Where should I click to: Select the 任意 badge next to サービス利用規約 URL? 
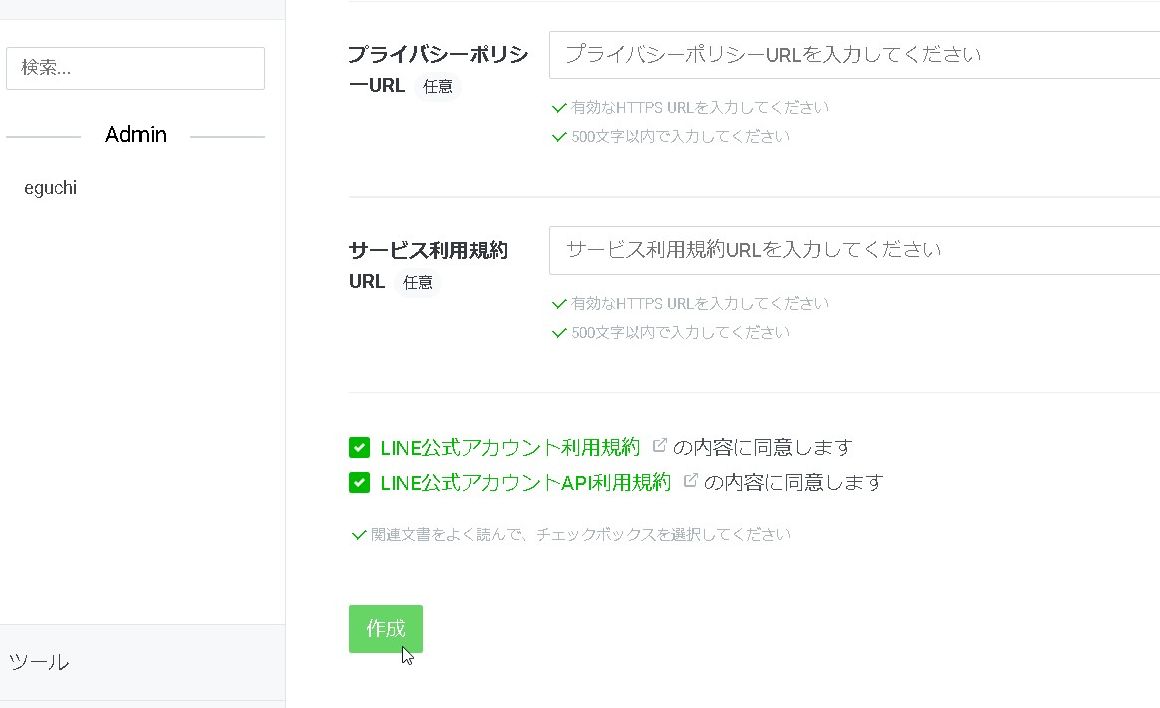point(418,283)
